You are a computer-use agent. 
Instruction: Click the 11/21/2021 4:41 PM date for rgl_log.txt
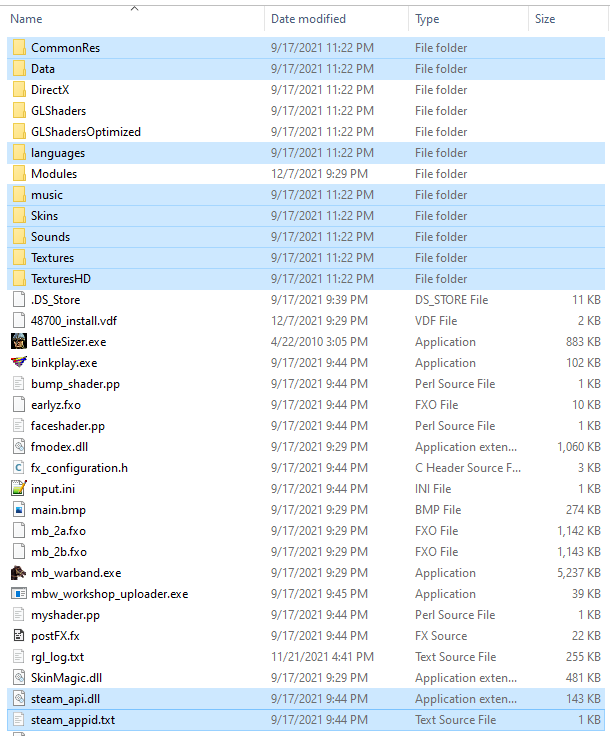[x=322, y=657]
